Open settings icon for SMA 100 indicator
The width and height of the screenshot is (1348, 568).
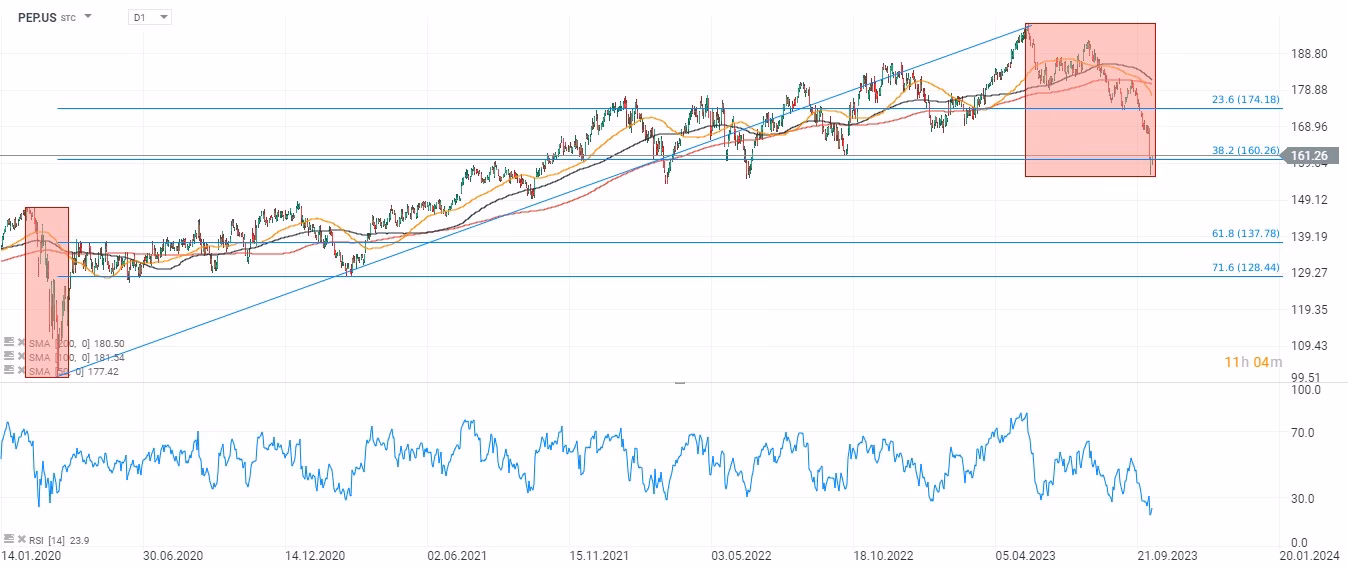coord(9,356)
